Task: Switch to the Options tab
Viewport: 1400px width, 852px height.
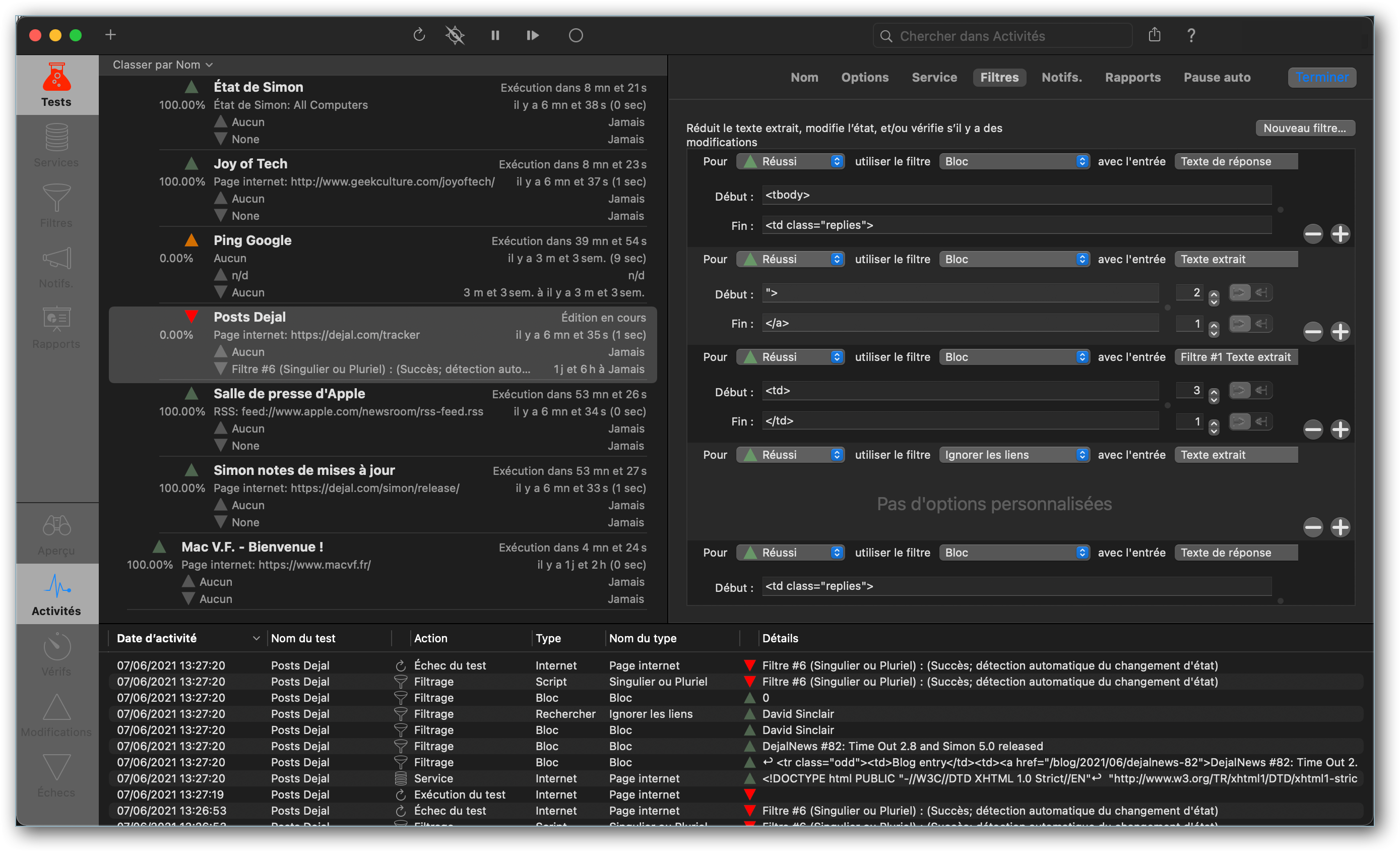Action: tap(865, 77)
